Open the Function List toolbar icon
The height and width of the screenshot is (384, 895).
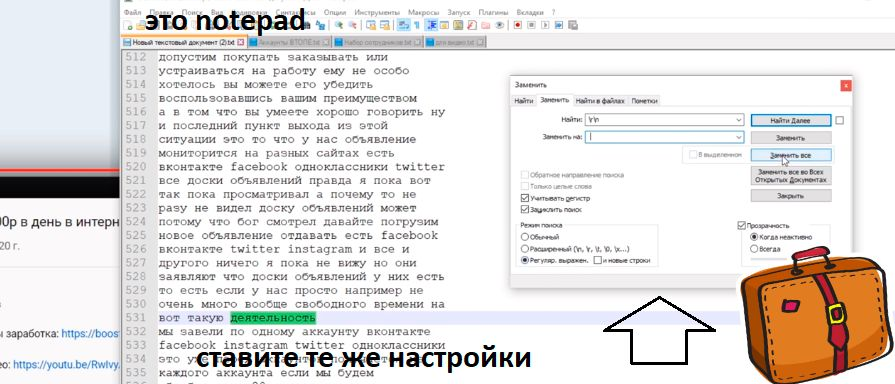pos(472,25)
